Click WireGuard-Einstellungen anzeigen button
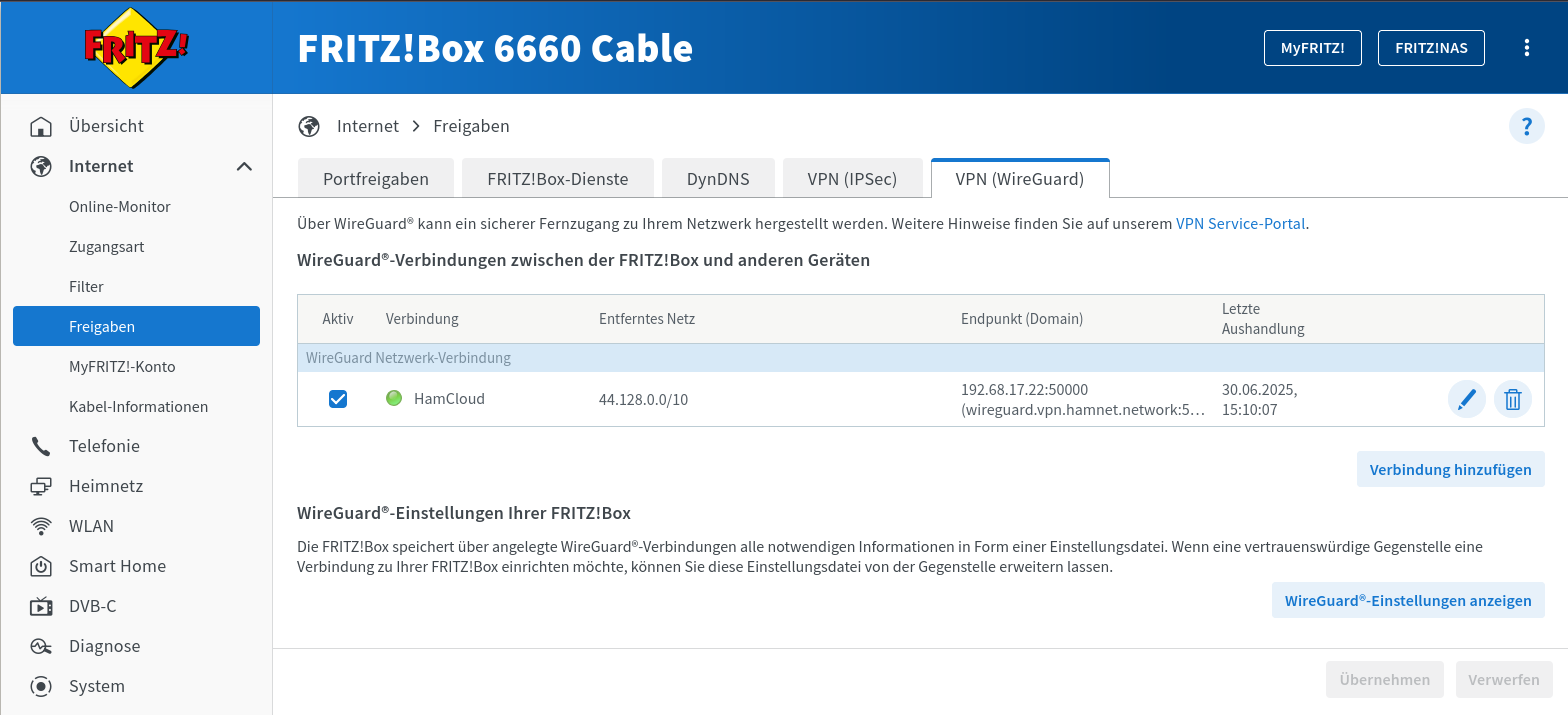This screenshot has height=715, width=1568. [x=1408, y=600]
